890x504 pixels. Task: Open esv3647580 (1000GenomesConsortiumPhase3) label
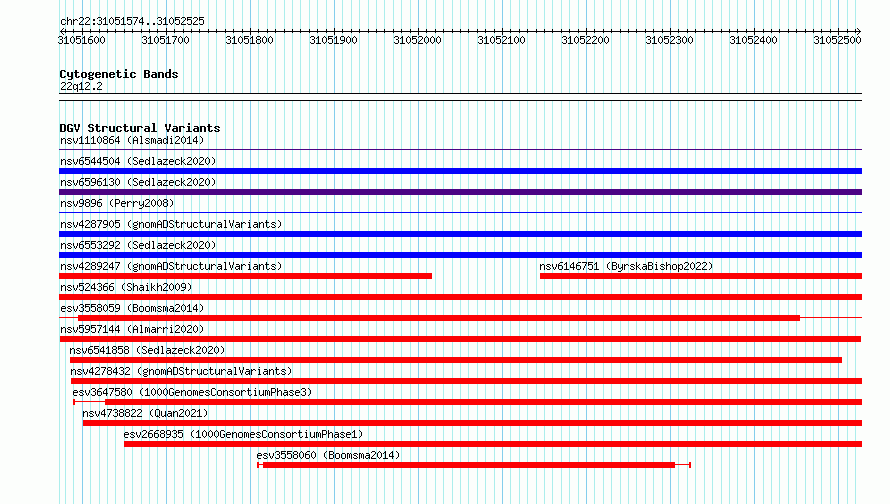[192, 392]
